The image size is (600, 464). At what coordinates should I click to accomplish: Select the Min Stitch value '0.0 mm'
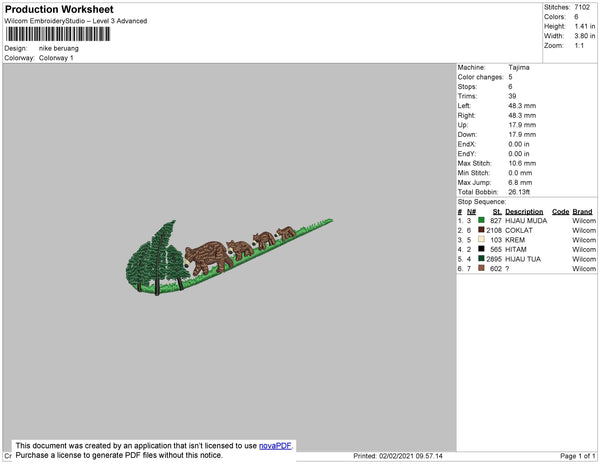point(520,173)
